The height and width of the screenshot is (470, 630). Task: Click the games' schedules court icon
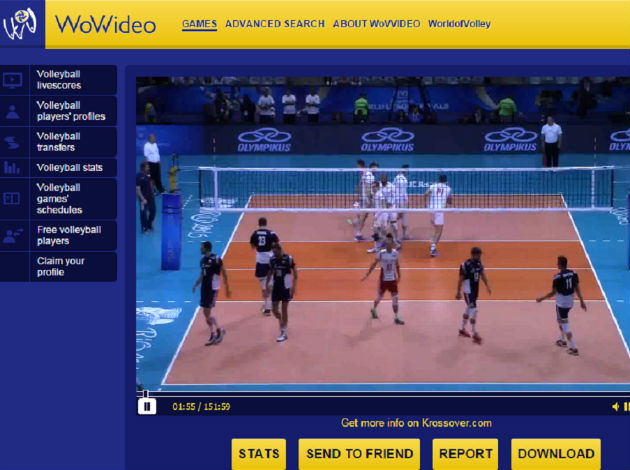click(13, 198)
